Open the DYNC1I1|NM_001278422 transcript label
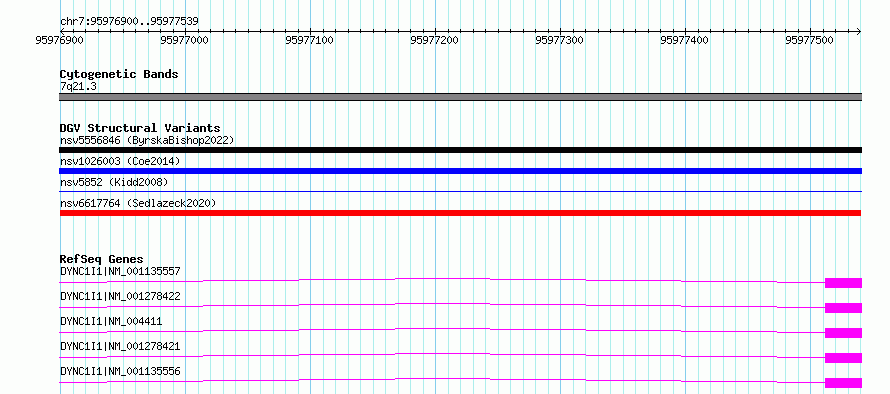890x394 pixels. 120,296
